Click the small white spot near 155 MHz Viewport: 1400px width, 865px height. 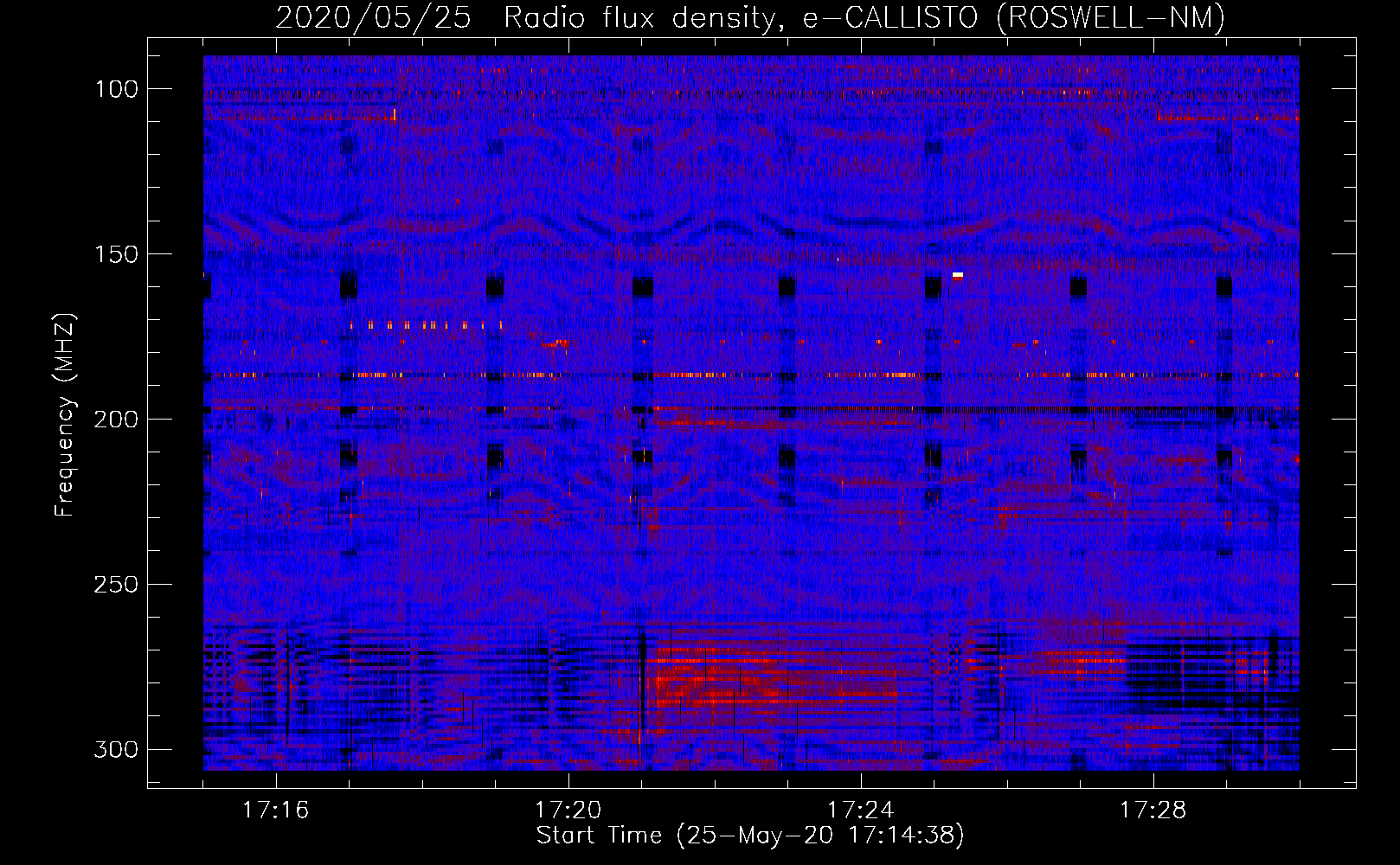point(958,275)
